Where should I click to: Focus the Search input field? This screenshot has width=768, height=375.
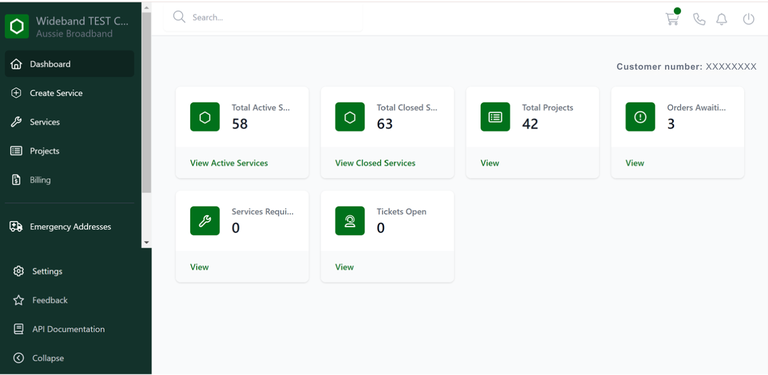pyautogui.click(x=263, y=18)
